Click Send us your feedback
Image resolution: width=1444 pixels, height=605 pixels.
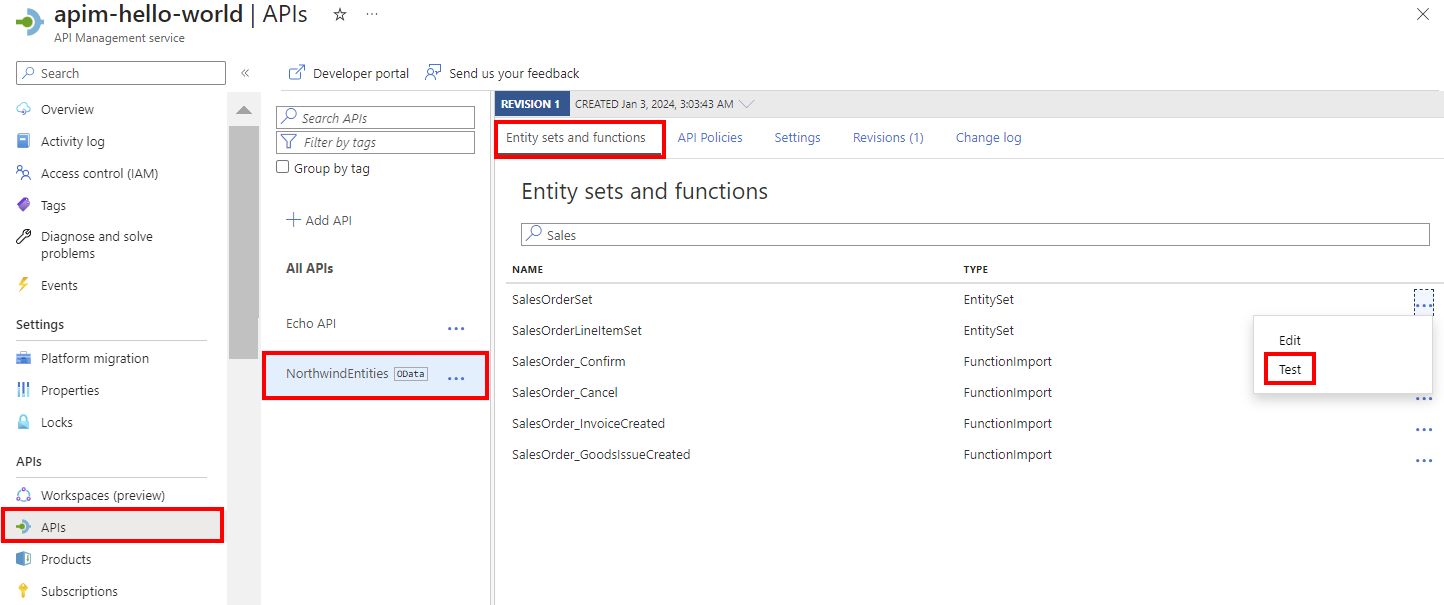click(502, 73)
